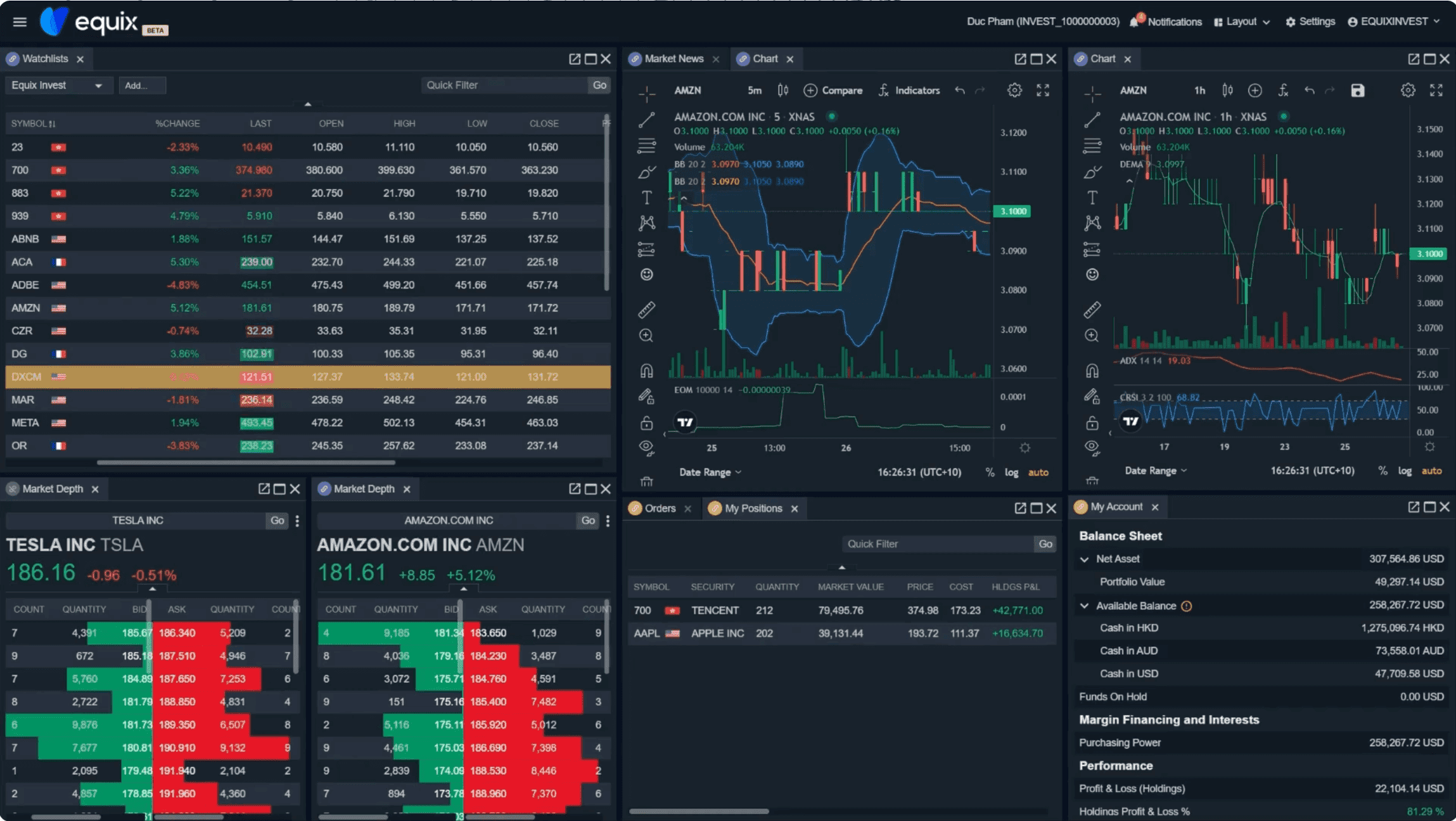
Task: Select crosshair cursor tool in AMZN 5m chart
Action: 647,94
